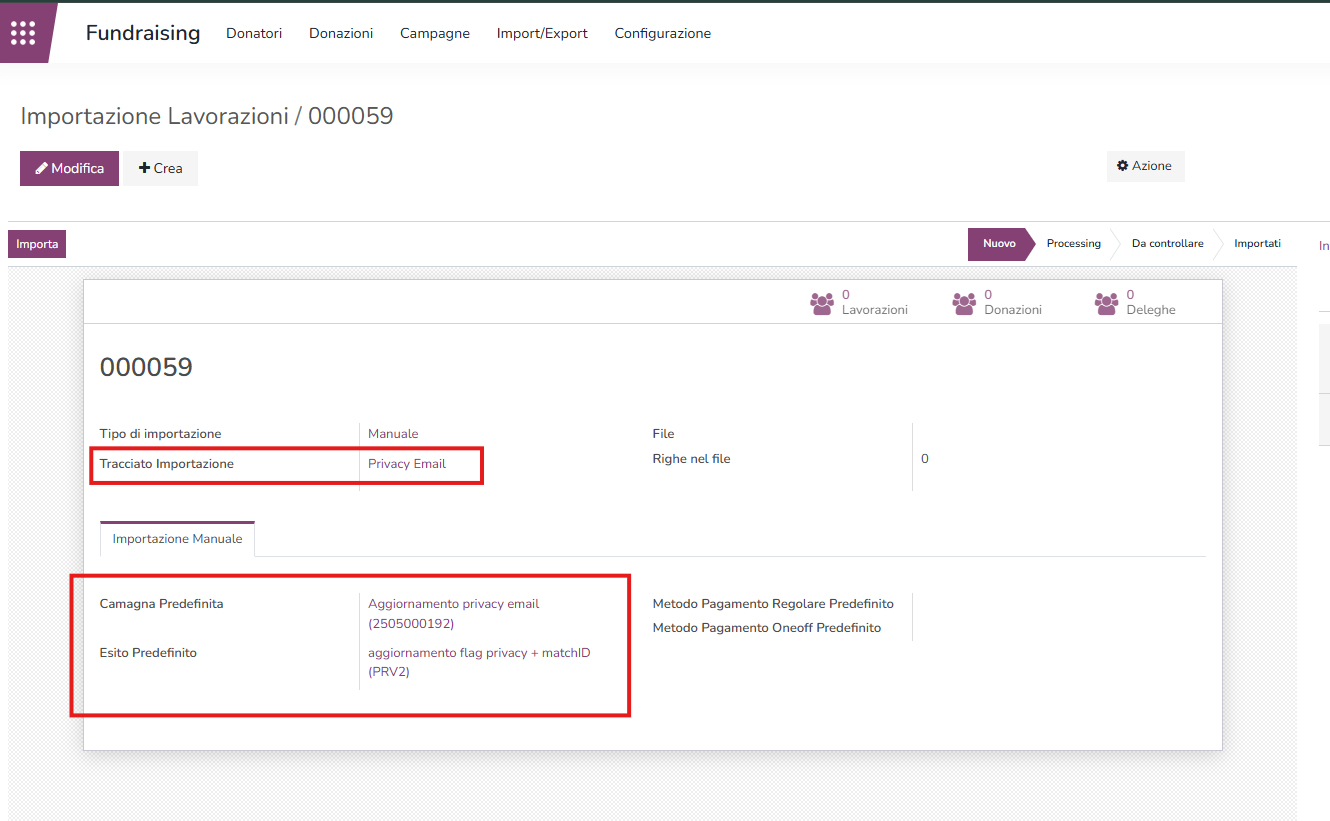Viewport: 1330px width, 821px height.
Task: Click the Modifica edit button
Action: click(x=69, y=168)
